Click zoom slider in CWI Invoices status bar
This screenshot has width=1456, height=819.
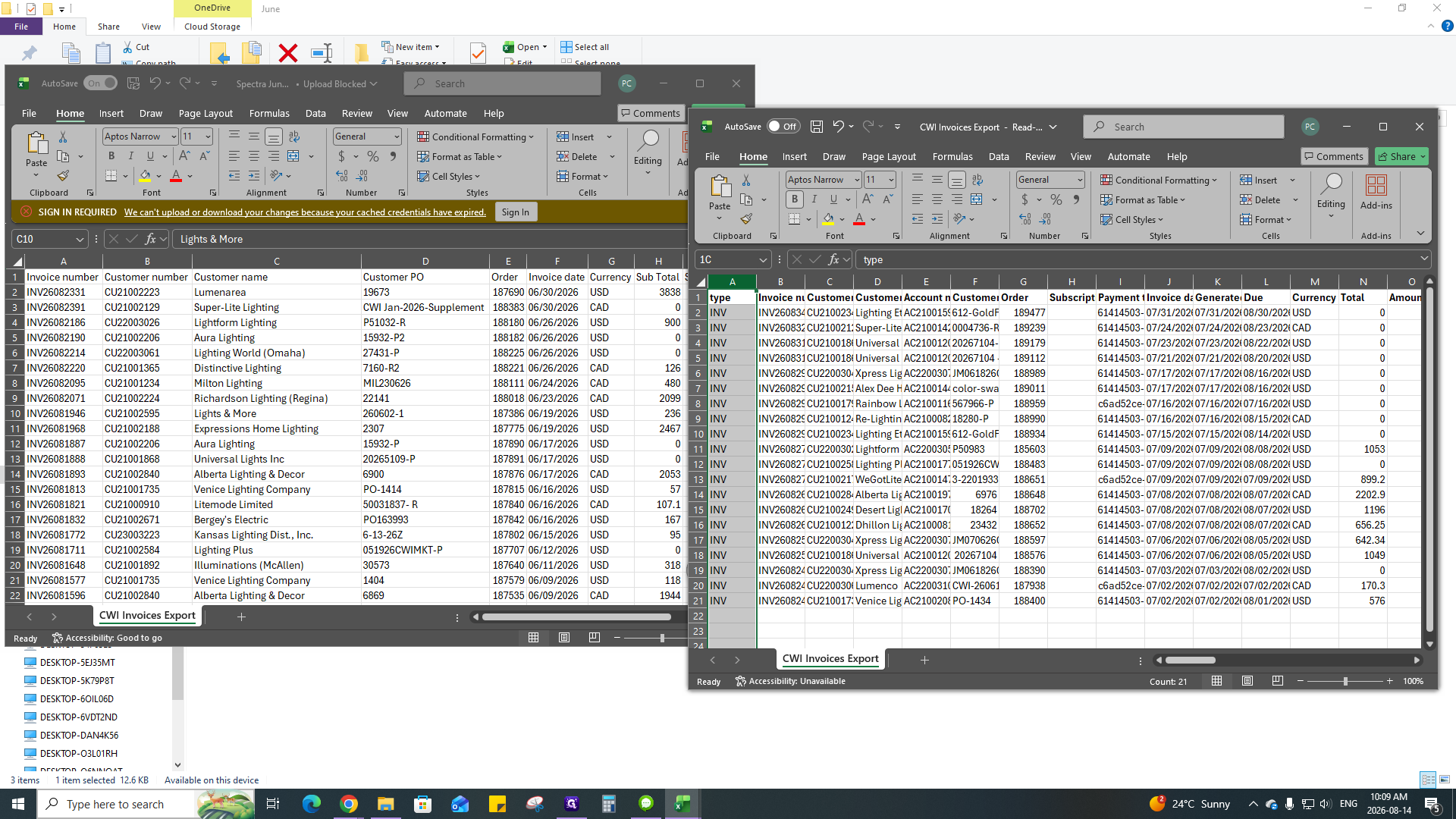pos(1345,681)
